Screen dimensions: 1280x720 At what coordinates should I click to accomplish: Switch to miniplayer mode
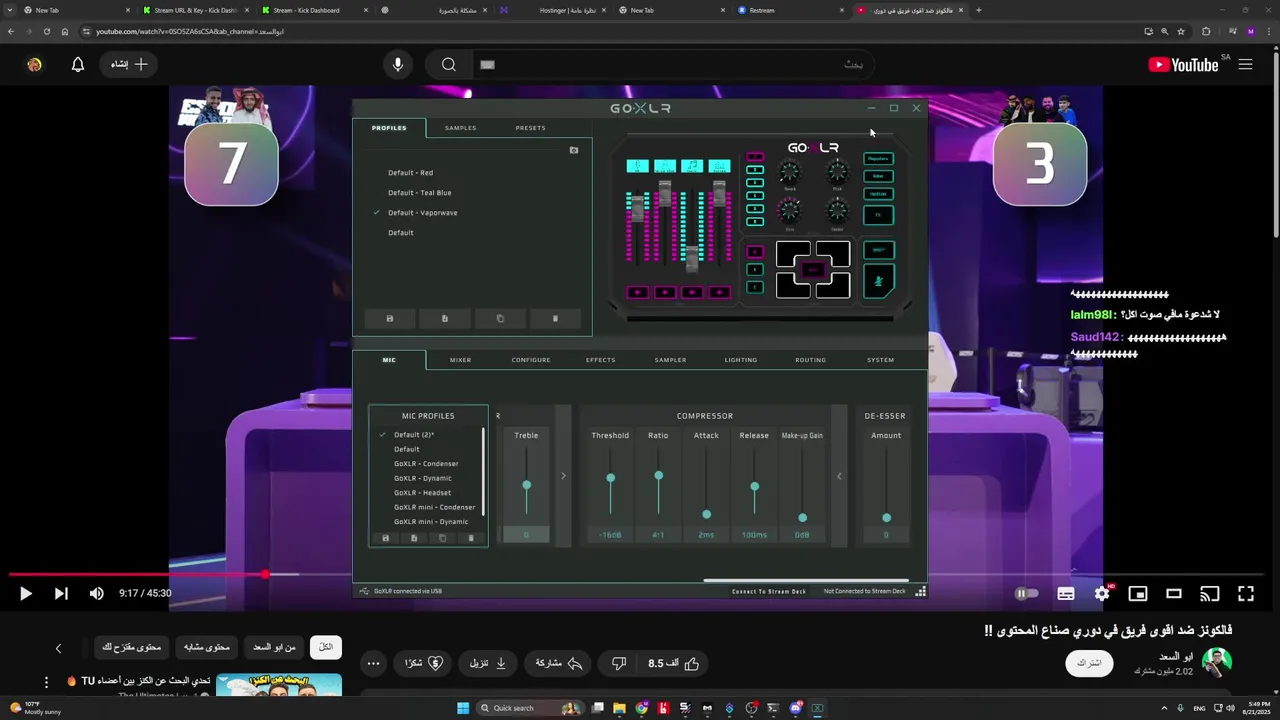pyautogui.click(x=1138, y=593)
